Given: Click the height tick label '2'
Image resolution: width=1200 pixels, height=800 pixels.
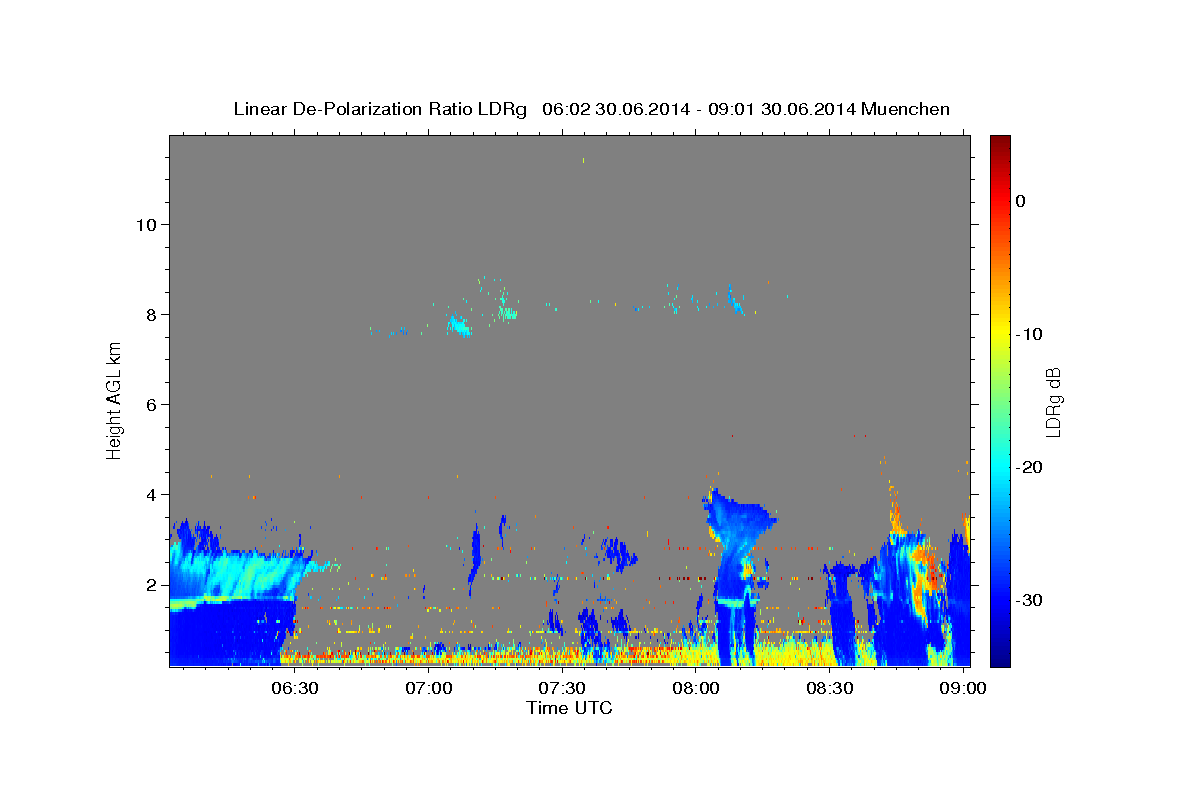Looking at the screenshot, I should 152,584.
